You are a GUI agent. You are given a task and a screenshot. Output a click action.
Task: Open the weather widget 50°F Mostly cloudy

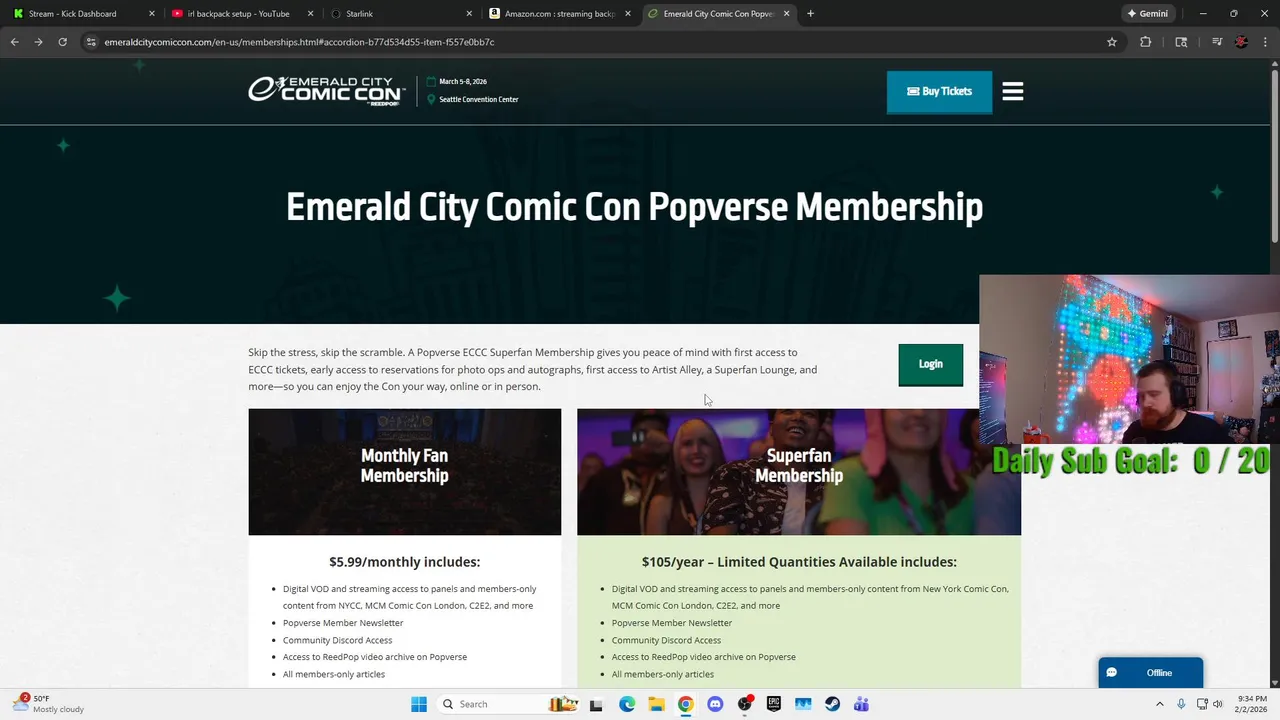coord(50,704)
